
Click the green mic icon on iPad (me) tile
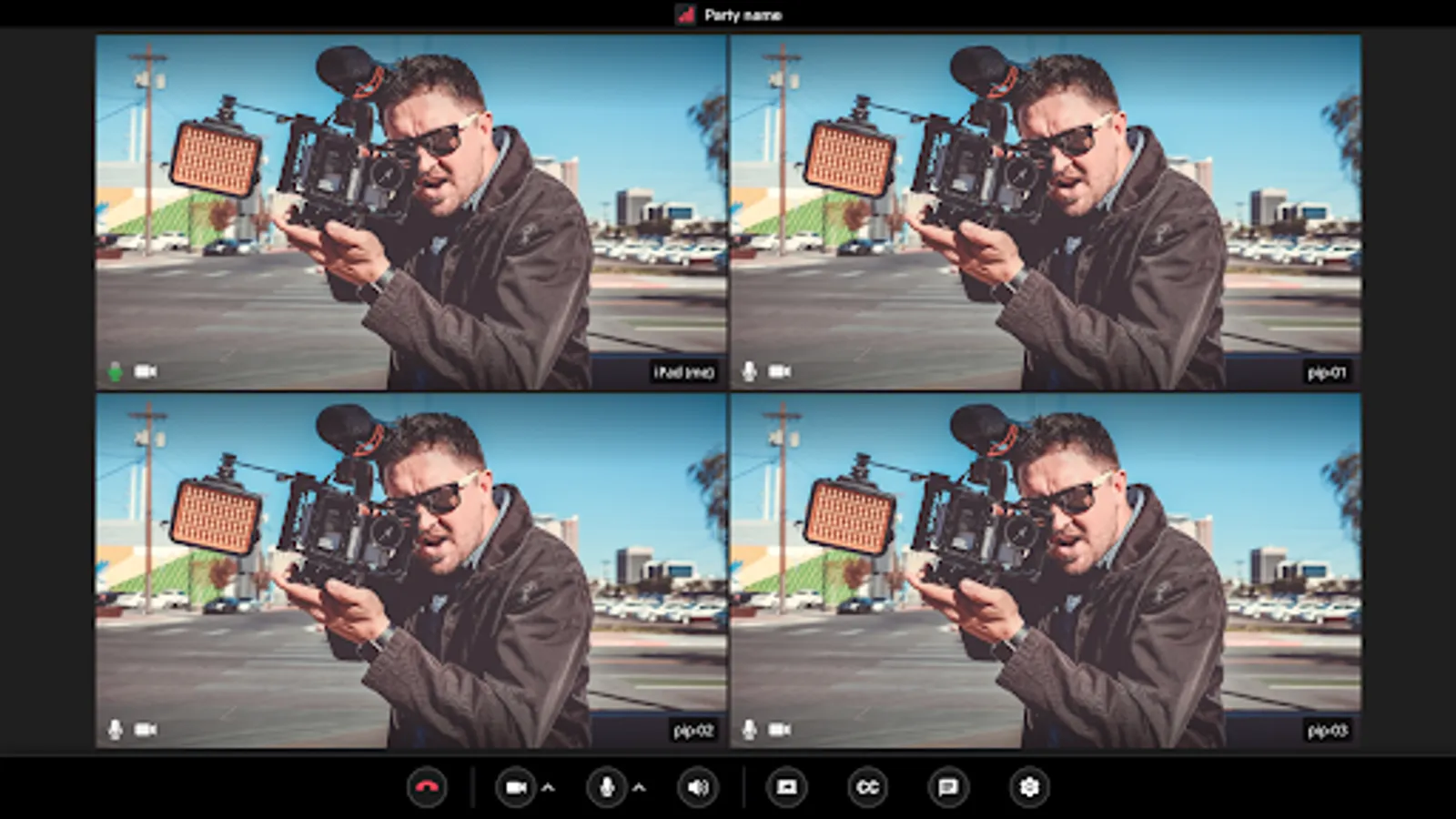(115, 371)
